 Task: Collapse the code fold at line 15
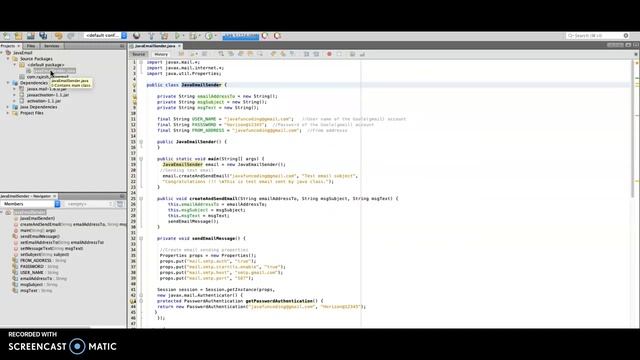click(x=141, y=142)
